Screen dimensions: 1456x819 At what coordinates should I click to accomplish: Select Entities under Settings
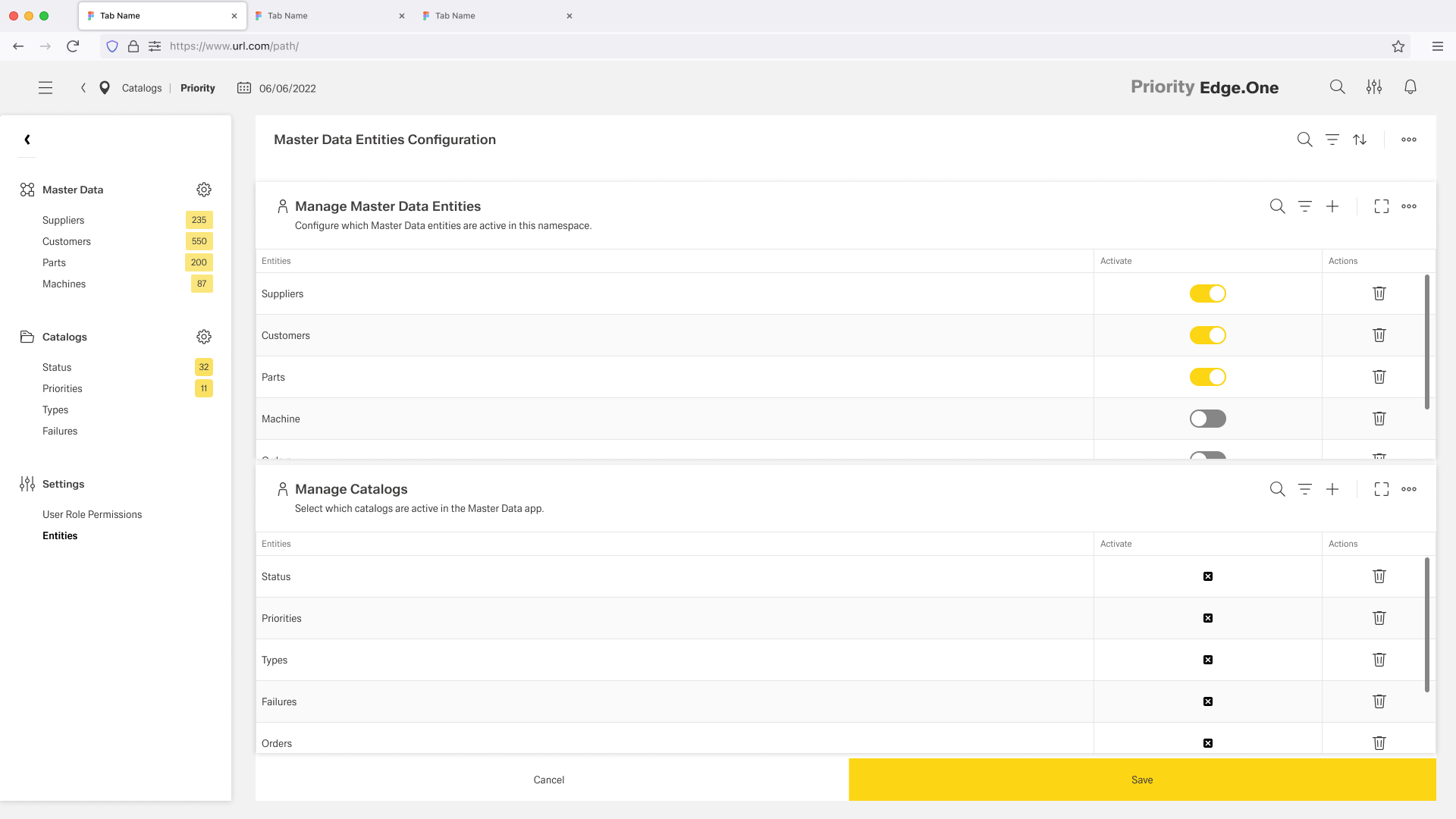coord(60,535)
